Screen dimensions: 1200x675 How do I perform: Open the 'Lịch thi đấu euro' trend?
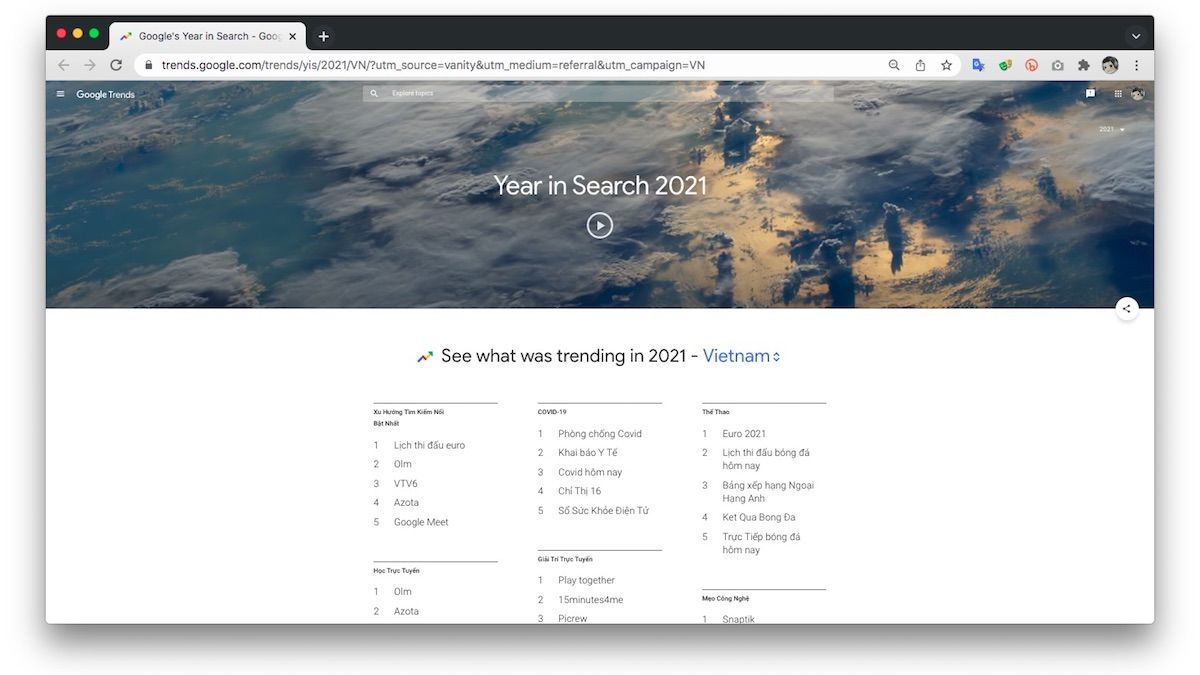(429, 445)
